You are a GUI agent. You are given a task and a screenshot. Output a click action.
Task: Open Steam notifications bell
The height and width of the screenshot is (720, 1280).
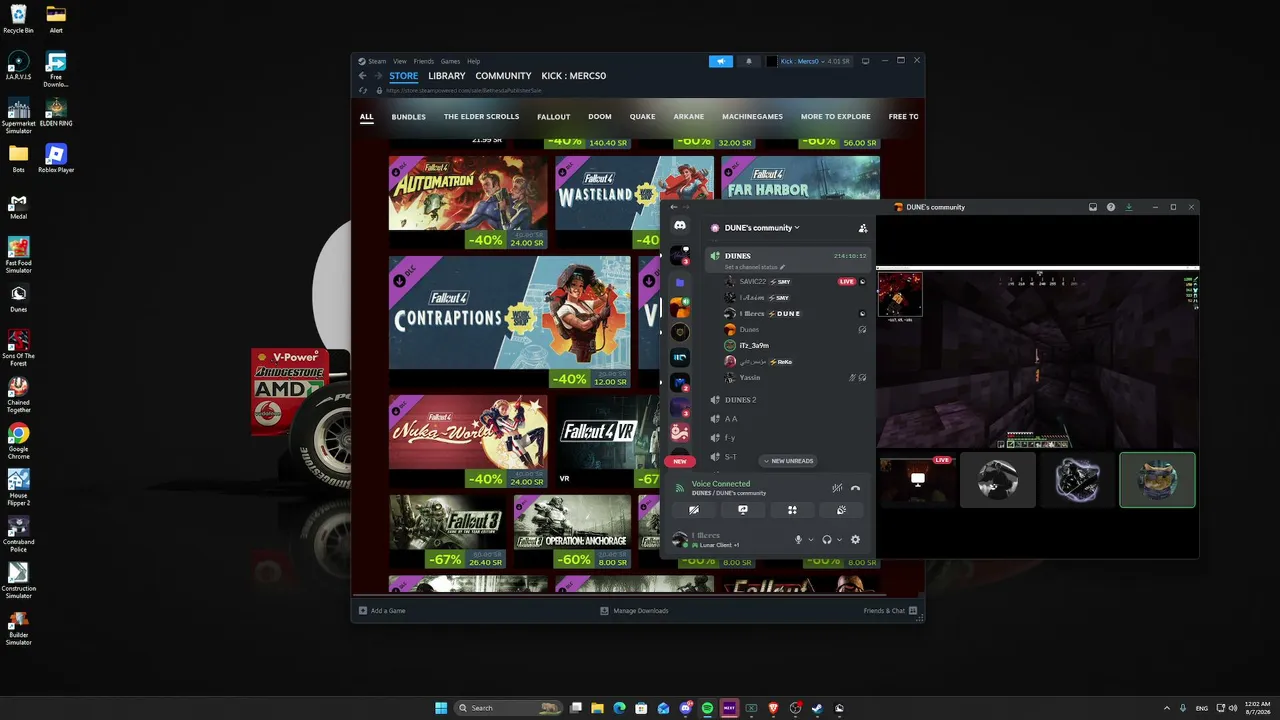click(749, 61)
